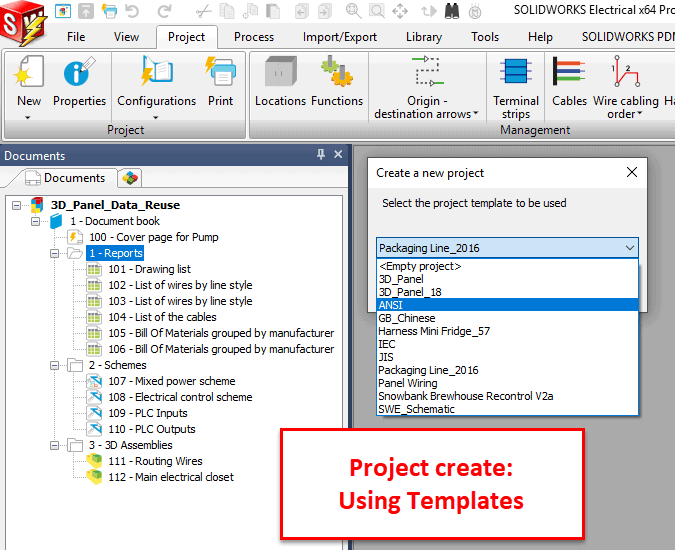
Task: Open the Import/Export ribbon tab
Action: point(340,37)
